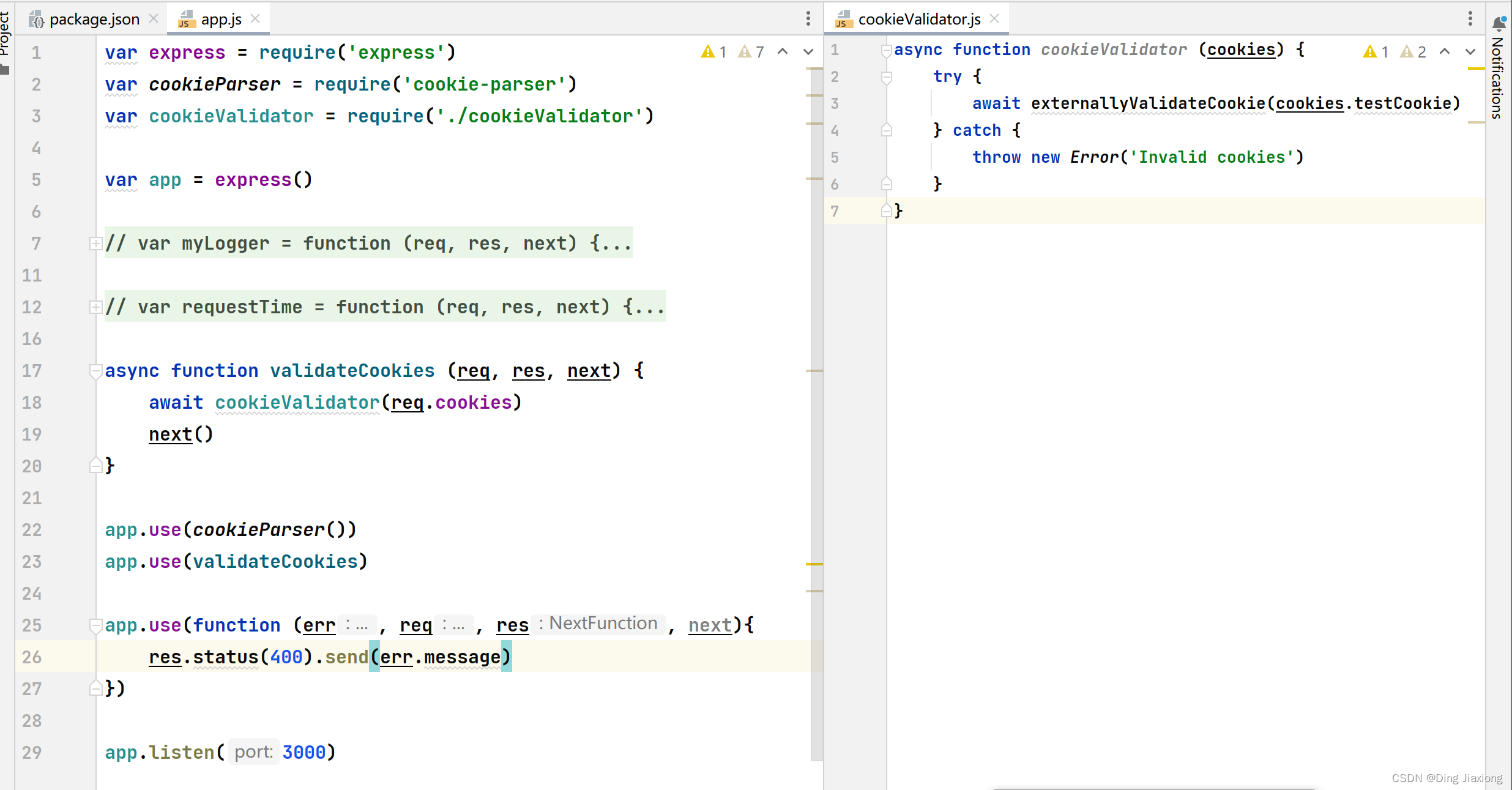Open left editor tab options menu
The height and width of the screenshot is (790, 1512).
click(x=808, y=19)
